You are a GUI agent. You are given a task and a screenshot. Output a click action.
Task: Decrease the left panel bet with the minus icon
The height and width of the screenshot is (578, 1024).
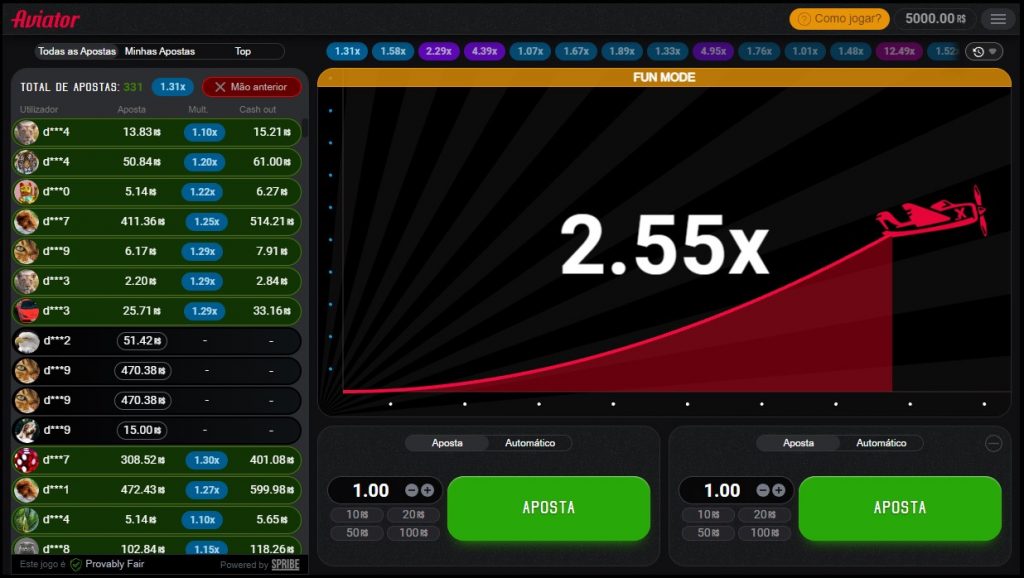(x=412, y=490)
